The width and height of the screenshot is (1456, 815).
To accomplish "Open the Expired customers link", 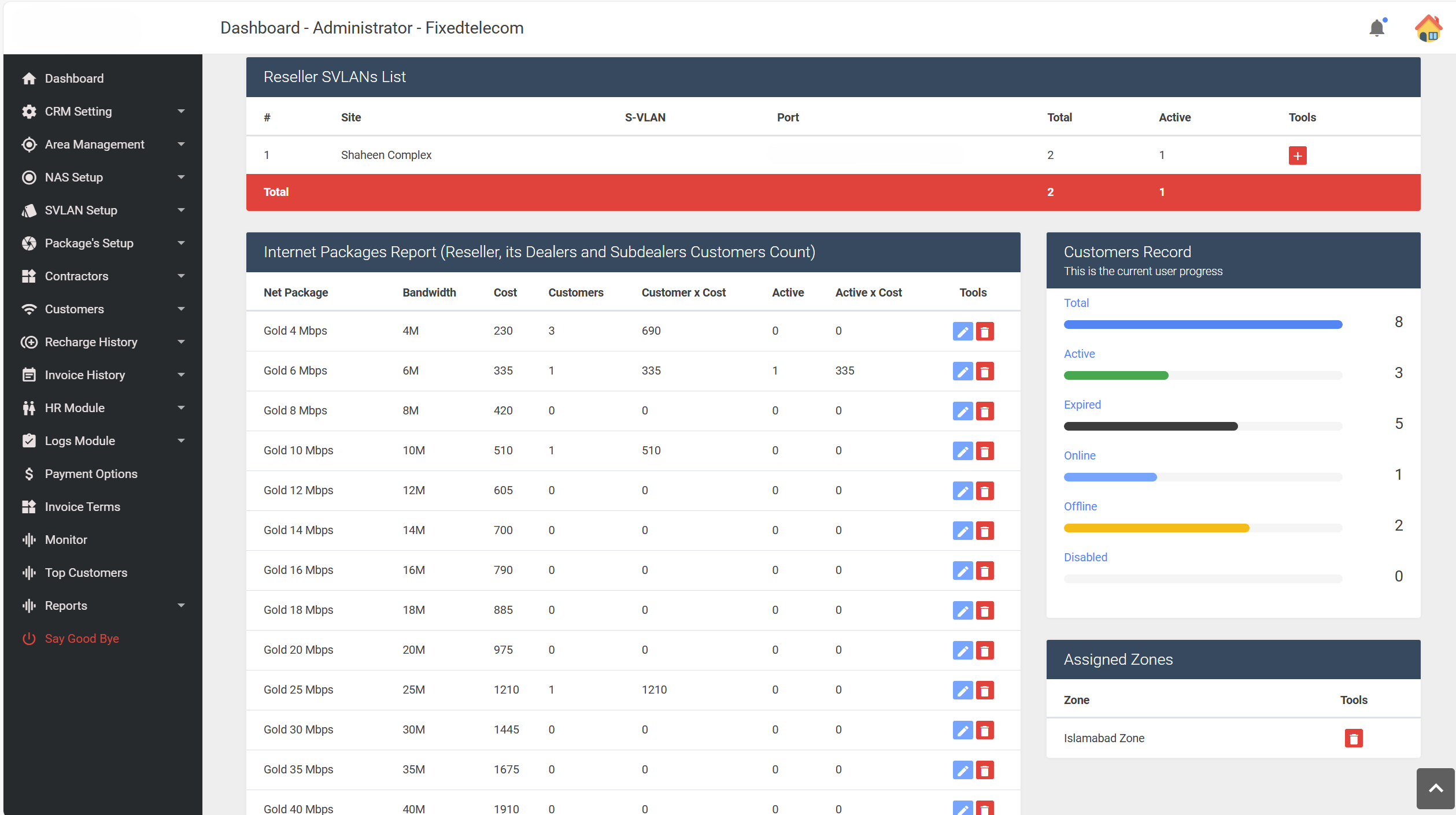I will coord(1082,405).
